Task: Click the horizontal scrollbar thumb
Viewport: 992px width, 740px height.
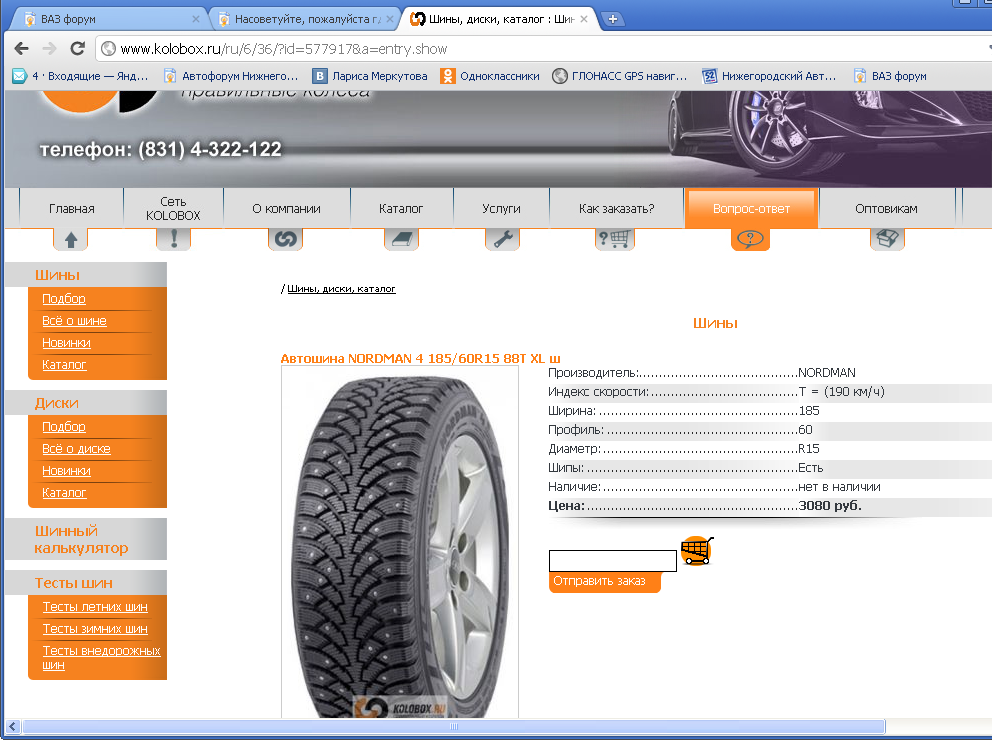Action: pyautogui.click(x=454, y=727)
